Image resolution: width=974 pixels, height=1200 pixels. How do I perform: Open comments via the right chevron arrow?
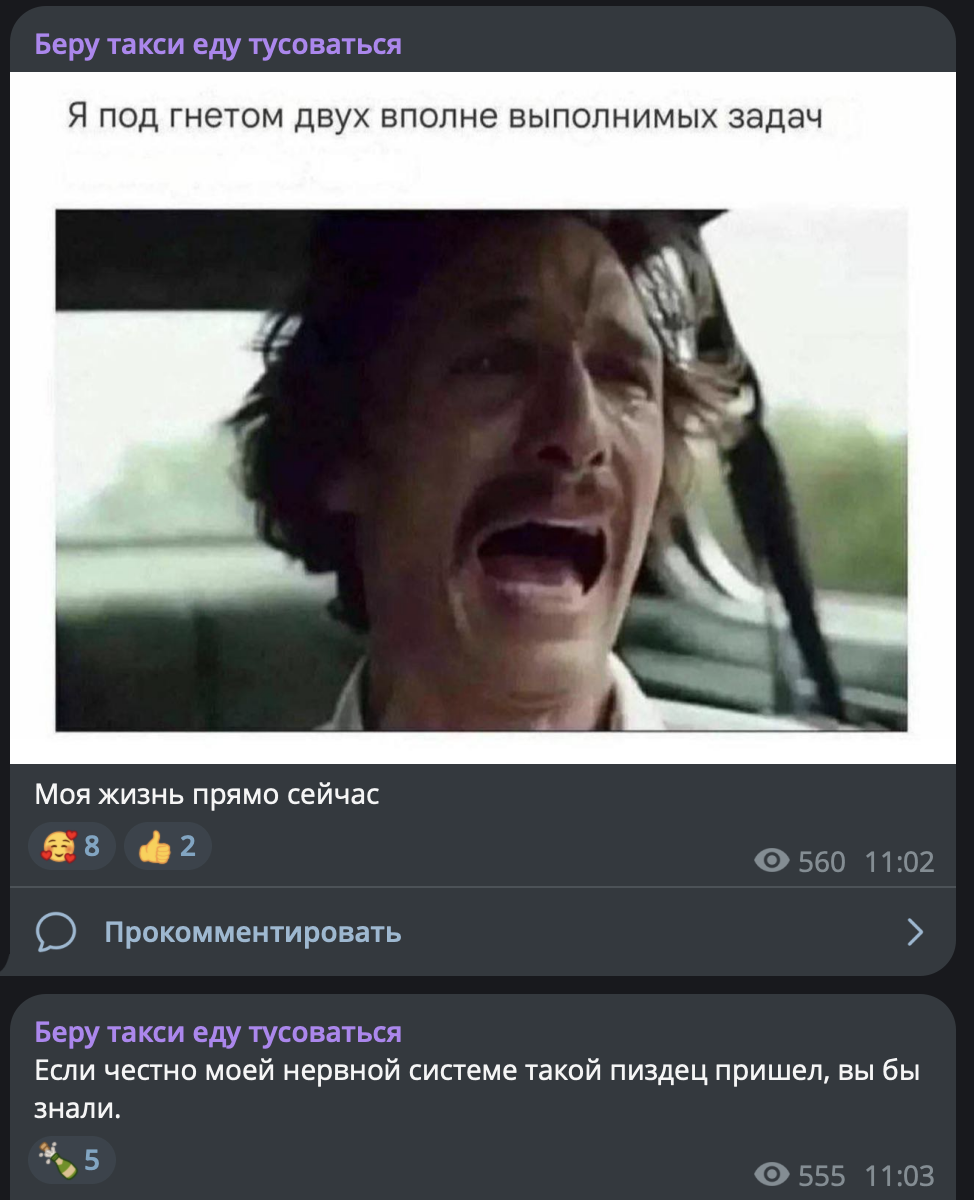(x=915, y=933)
